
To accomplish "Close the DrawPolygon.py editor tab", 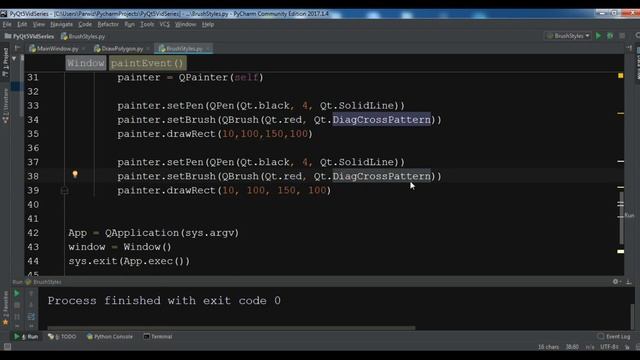I will coord(148,49).
